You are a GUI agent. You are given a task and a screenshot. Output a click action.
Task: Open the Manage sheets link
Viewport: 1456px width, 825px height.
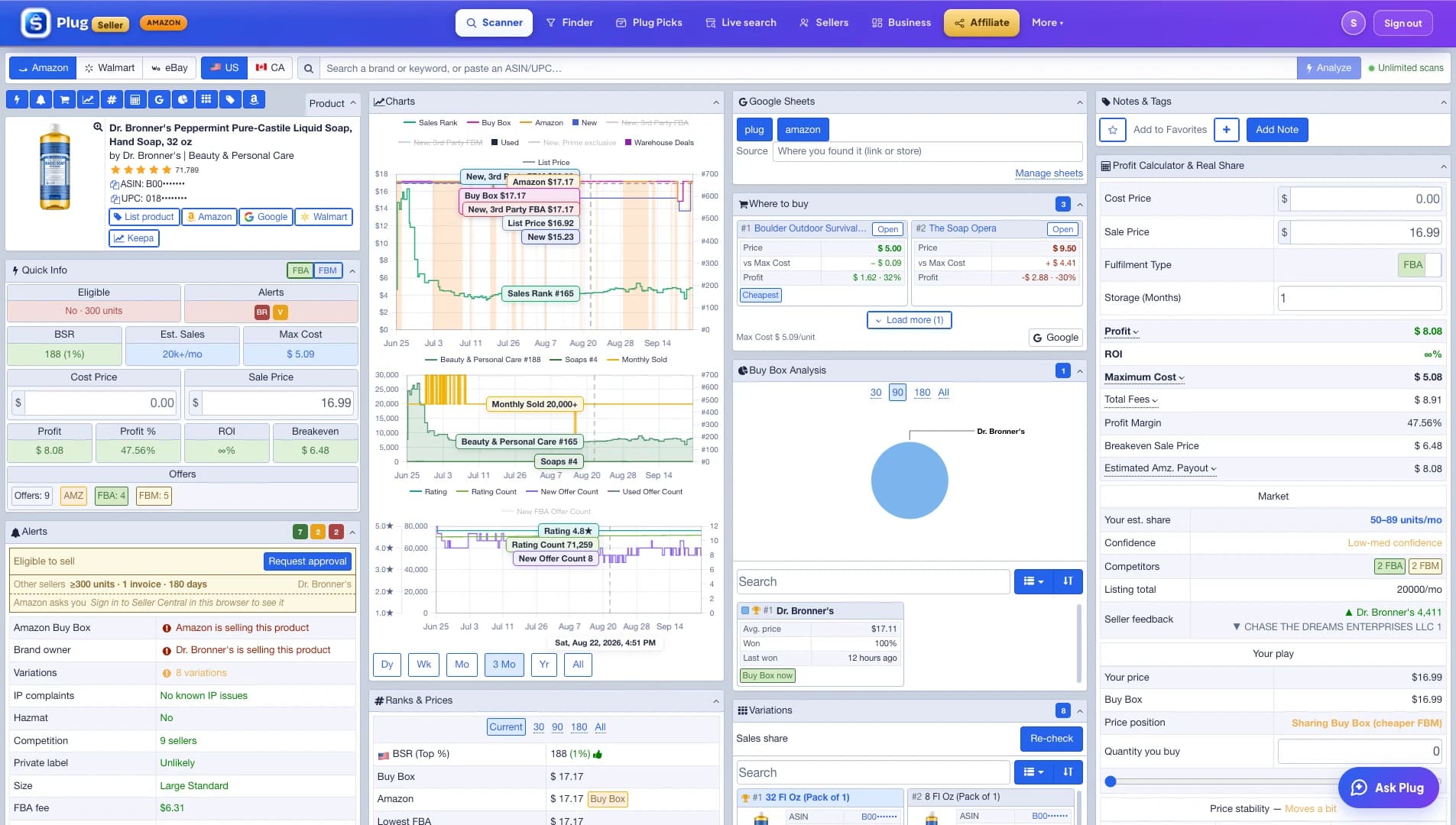pyautogui.click(x=1049, y=173)
